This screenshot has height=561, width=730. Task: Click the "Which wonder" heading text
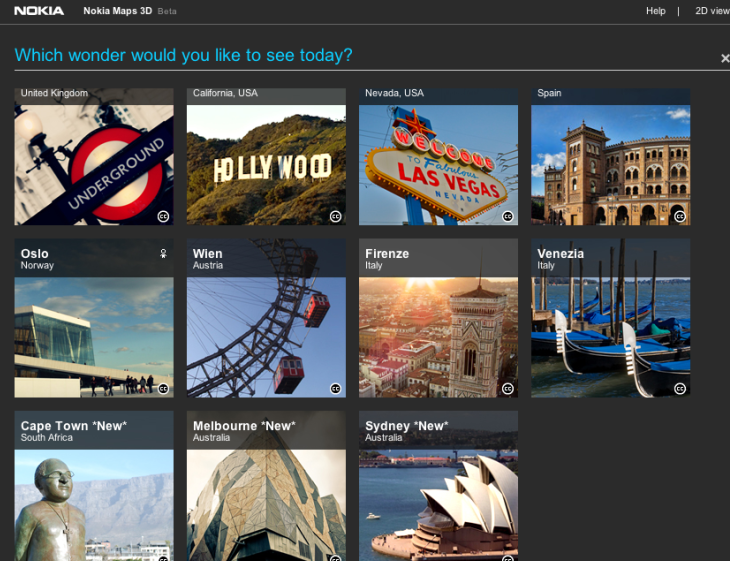pyautogui.click(x=183, y=55)
